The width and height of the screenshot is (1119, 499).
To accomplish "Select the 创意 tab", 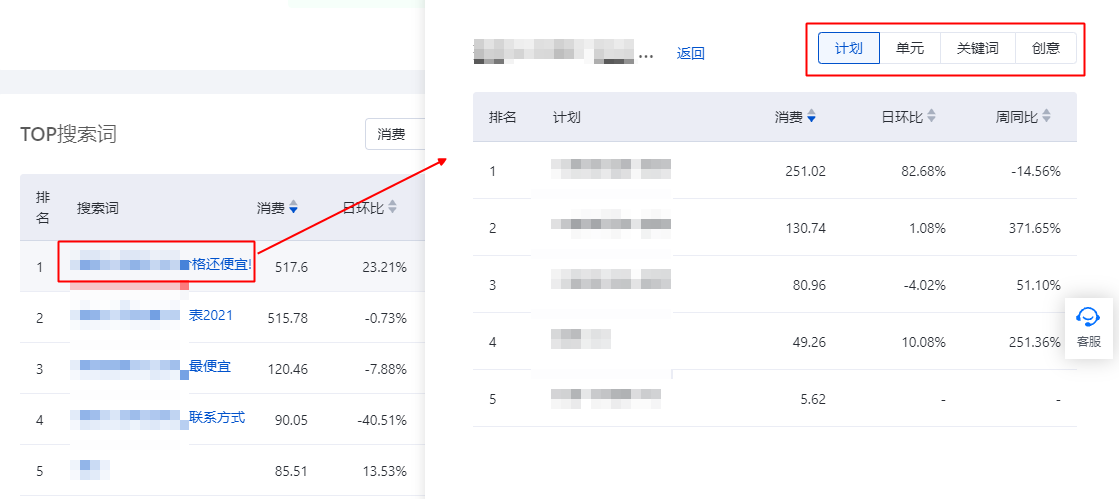I will pyautogui.click(x=1045, y=48).
